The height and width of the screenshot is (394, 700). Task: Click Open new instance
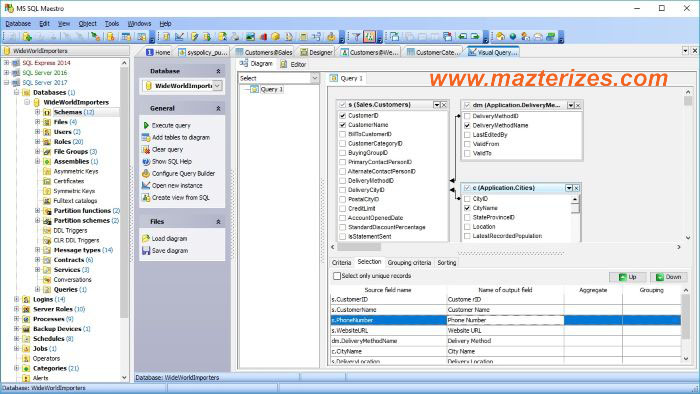tap(177, 186)
